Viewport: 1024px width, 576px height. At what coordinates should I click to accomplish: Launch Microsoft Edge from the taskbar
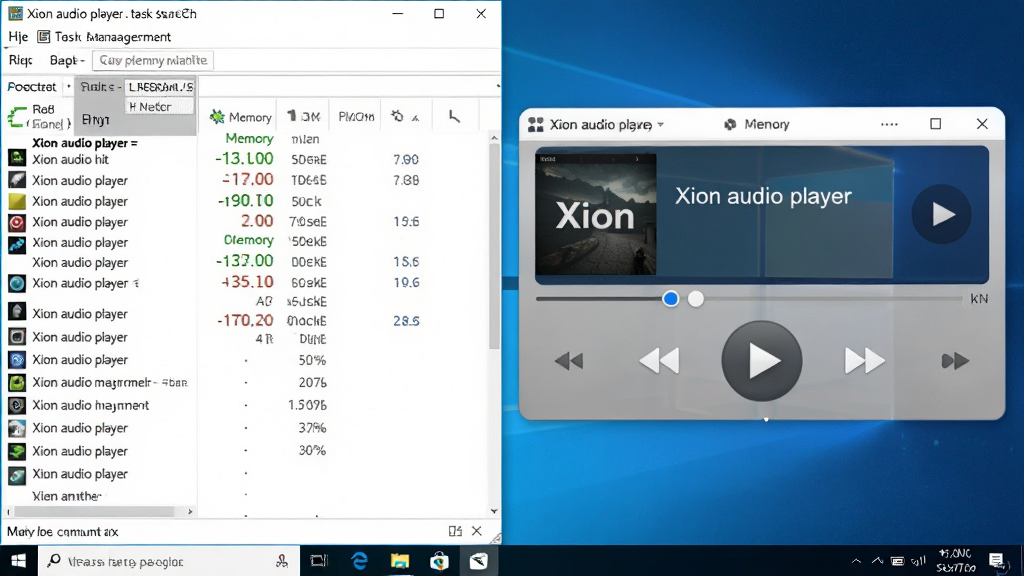coord(359,560)
